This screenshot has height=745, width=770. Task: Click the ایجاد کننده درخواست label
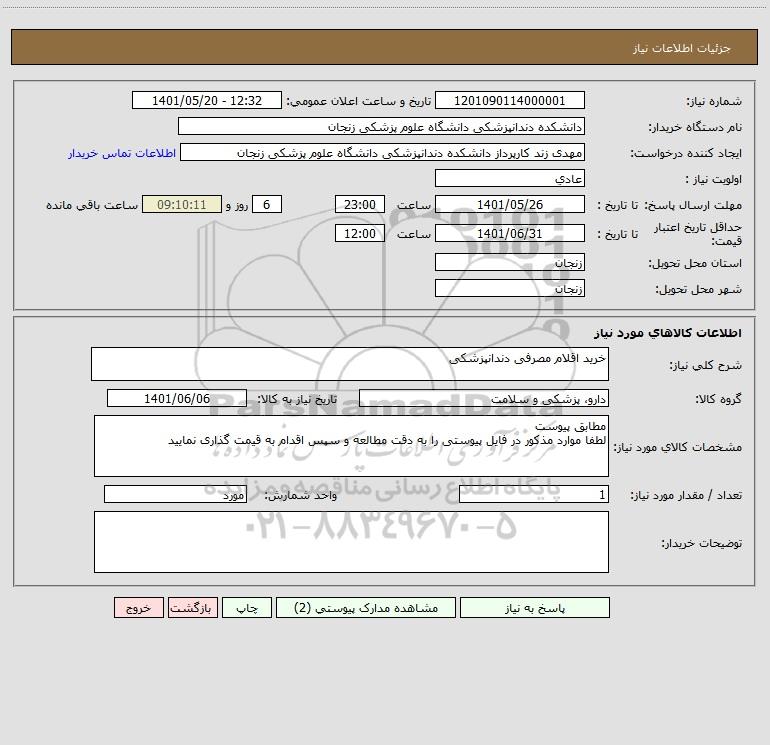click(x=686, y=154)
